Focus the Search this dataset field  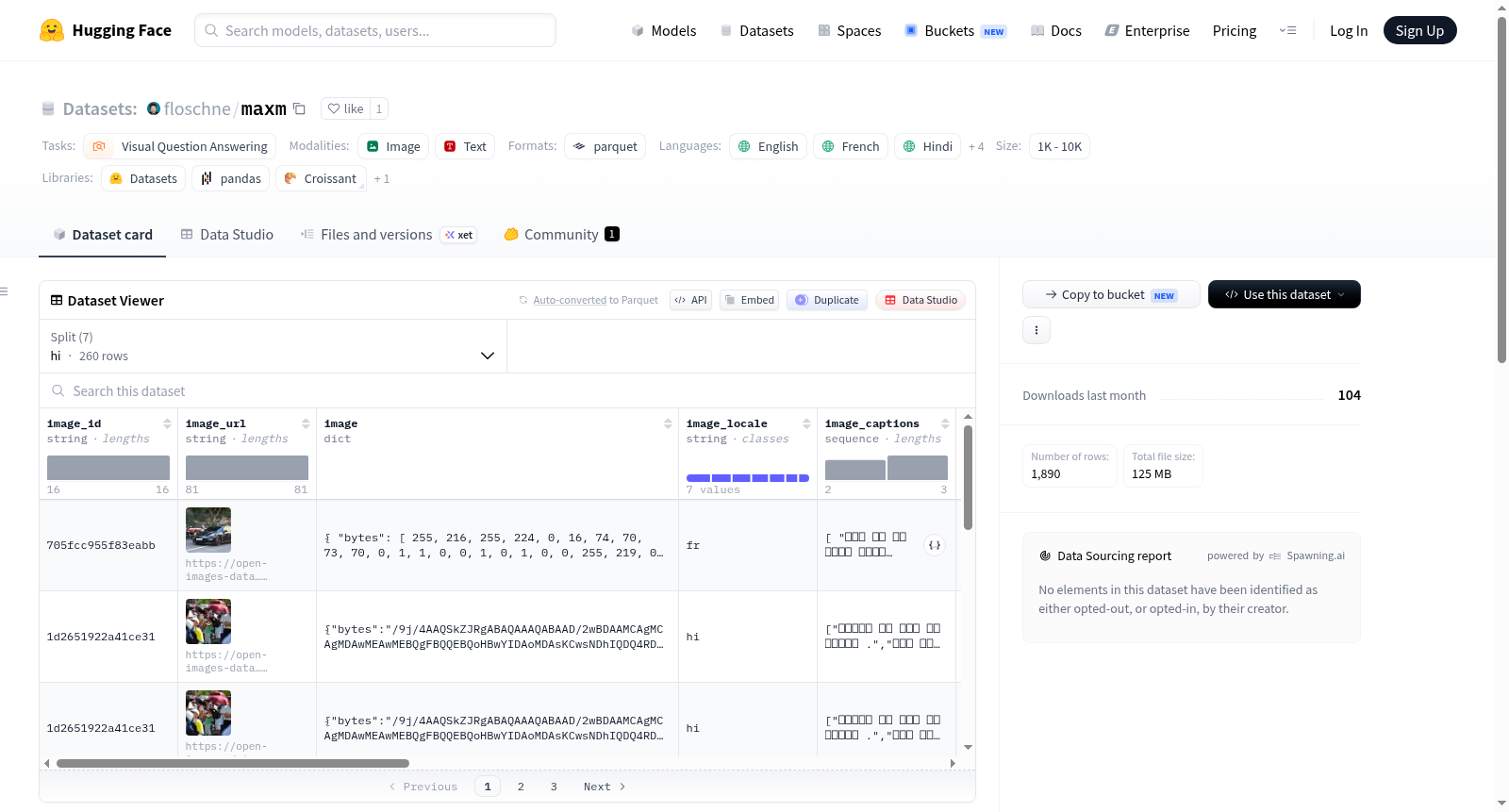coord(507,390)
